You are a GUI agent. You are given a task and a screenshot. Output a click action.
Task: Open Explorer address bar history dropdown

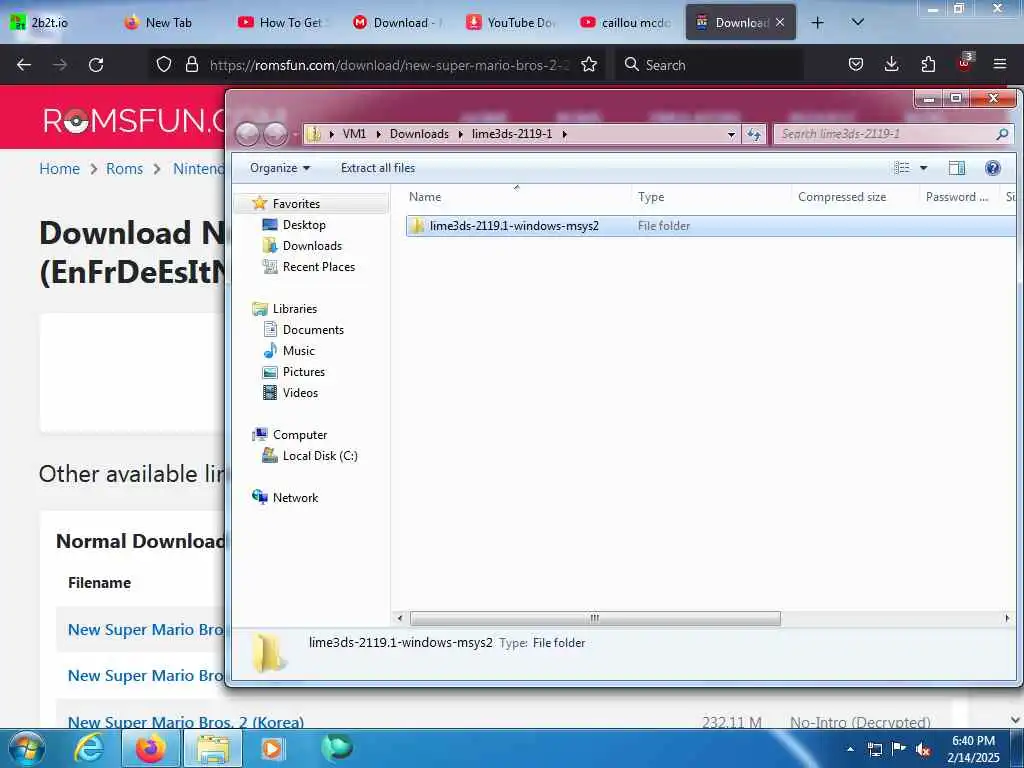click(x=731, y=134)
